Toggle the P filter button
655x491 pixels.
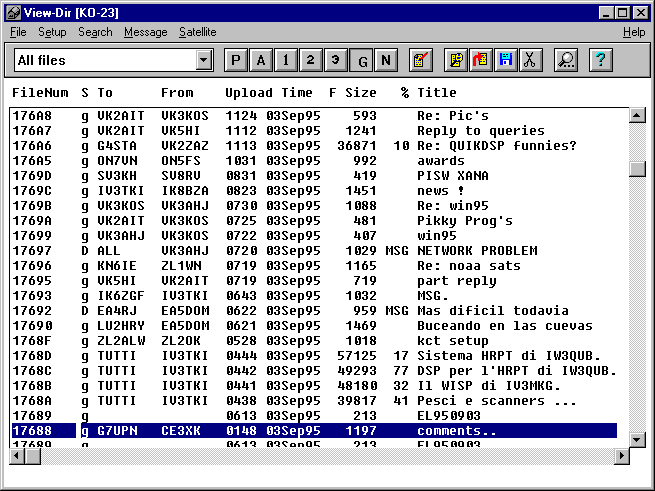click(236, 60)
